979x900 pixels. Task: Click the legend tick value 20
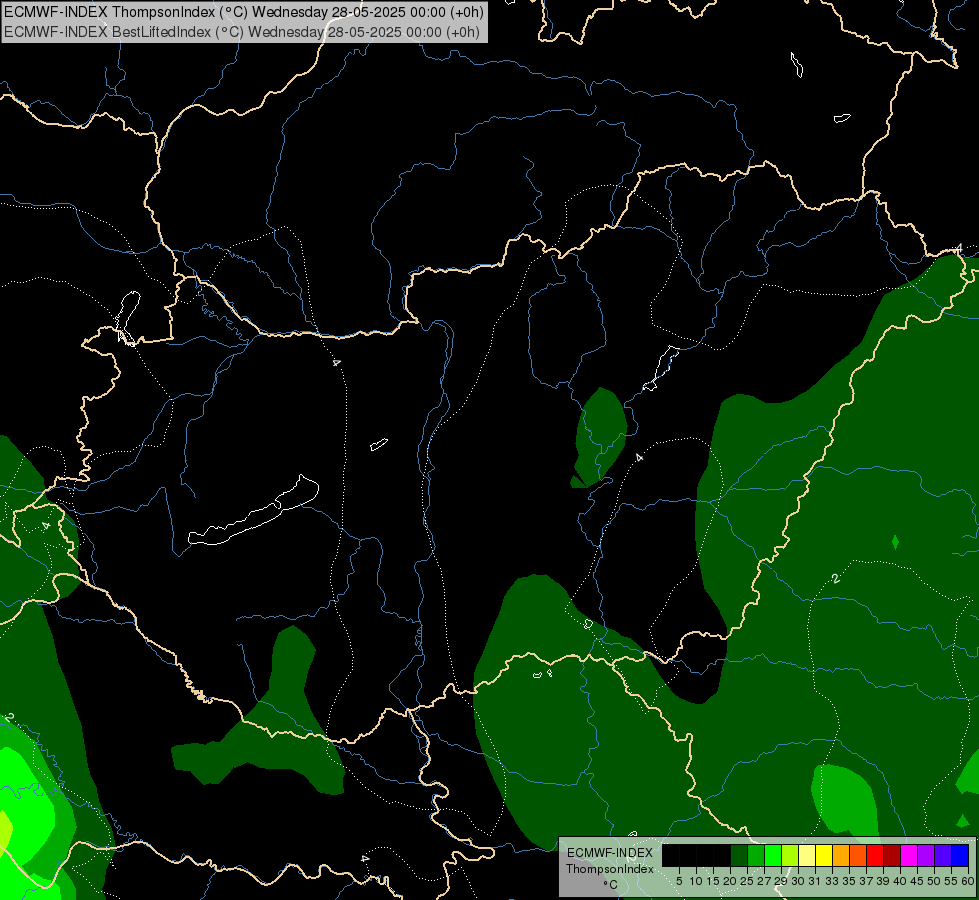pyautogui.click(x=730, y=881)
